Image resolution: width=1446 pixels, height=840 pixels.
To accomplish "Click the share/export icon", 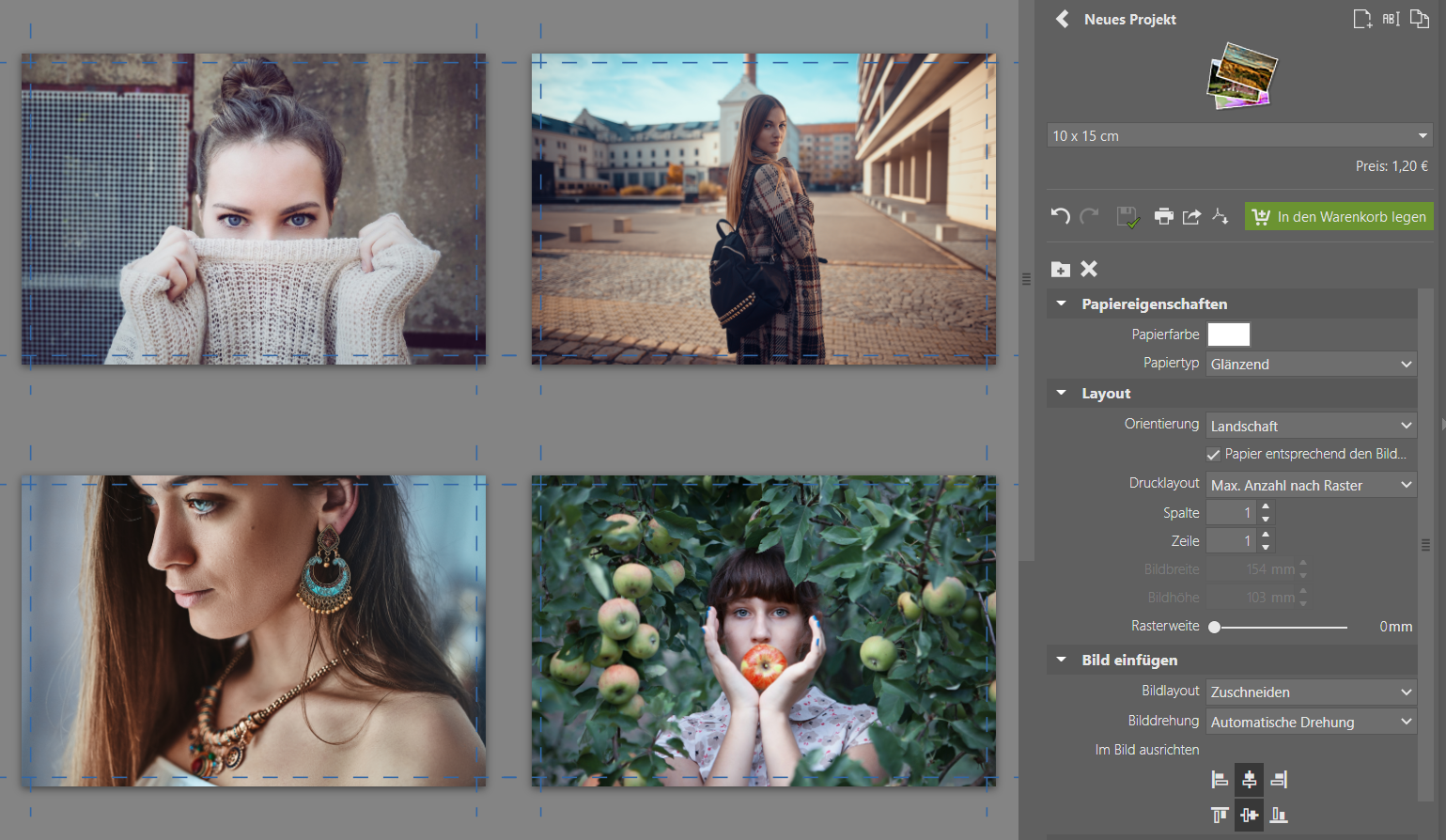I will [1191, 216].
